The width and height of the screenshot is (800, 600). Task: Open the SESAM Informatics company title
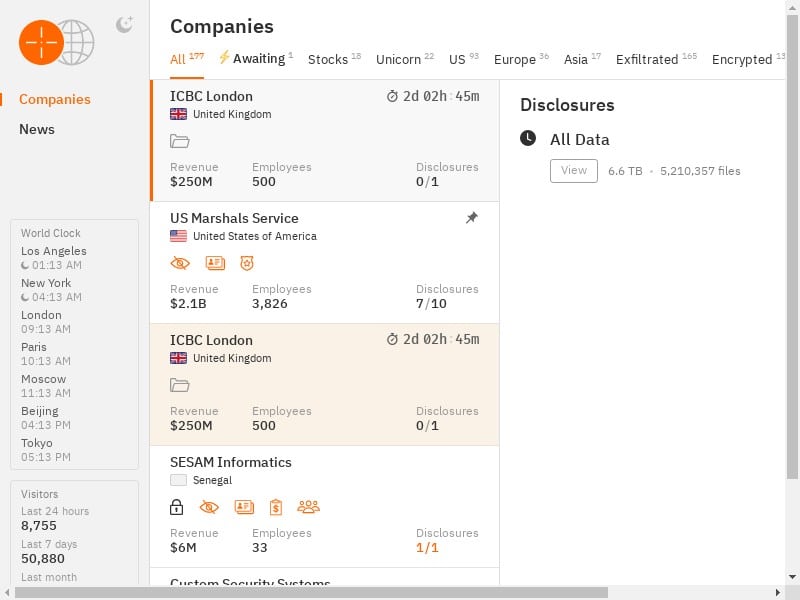point(231,462)
